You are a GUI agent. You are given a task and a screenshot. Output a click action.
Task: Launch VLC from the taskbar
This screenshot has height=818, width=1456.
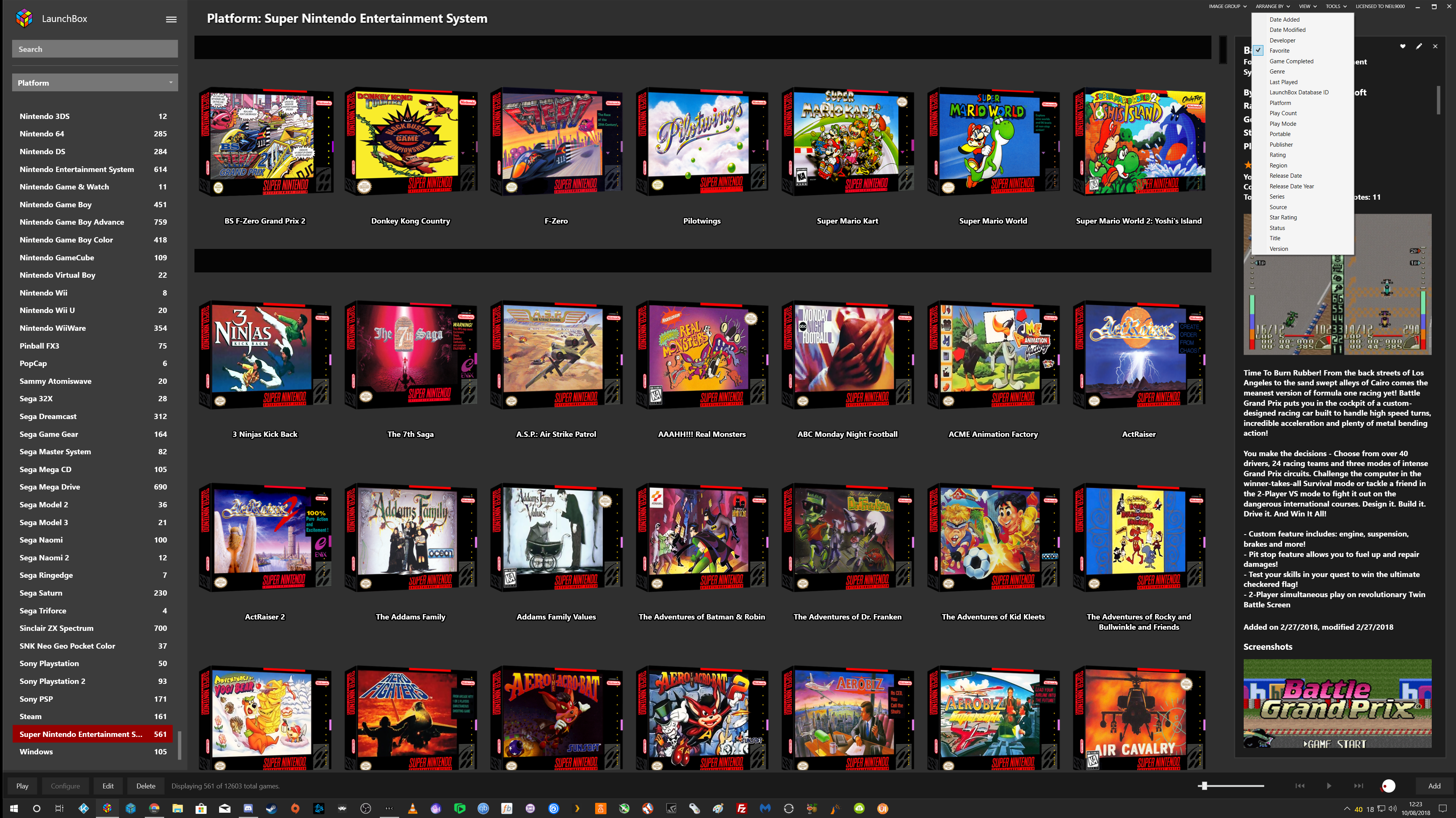pyautogui.click(x=412, y=809)
